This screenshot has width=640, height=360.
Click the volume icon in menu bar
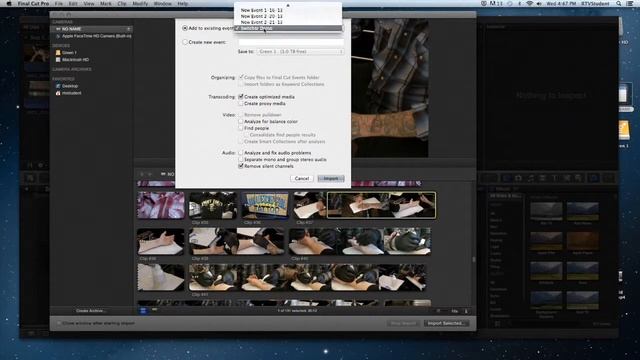coord(539,4)
